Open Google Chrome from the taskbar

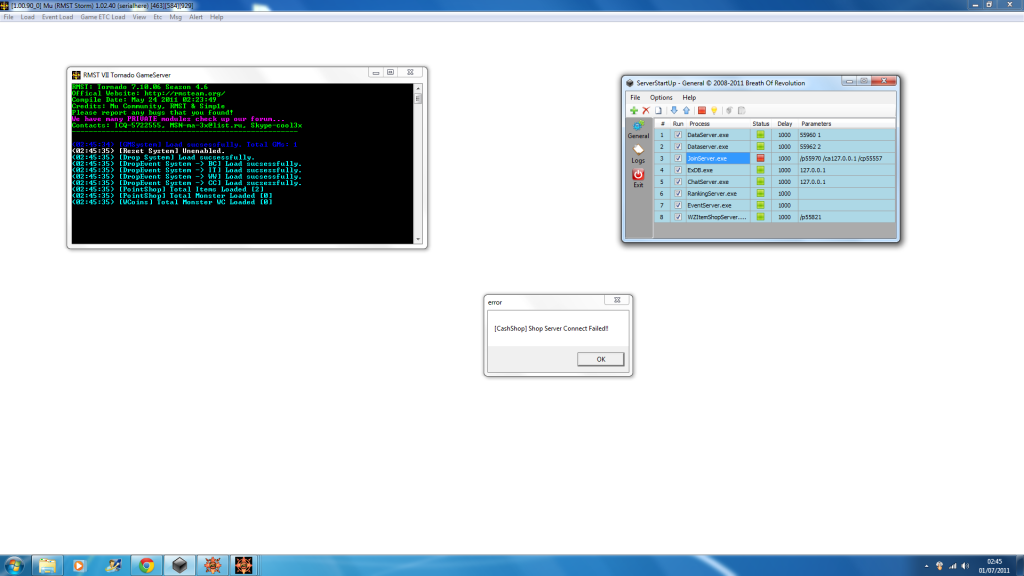click(x=146, y=565)
